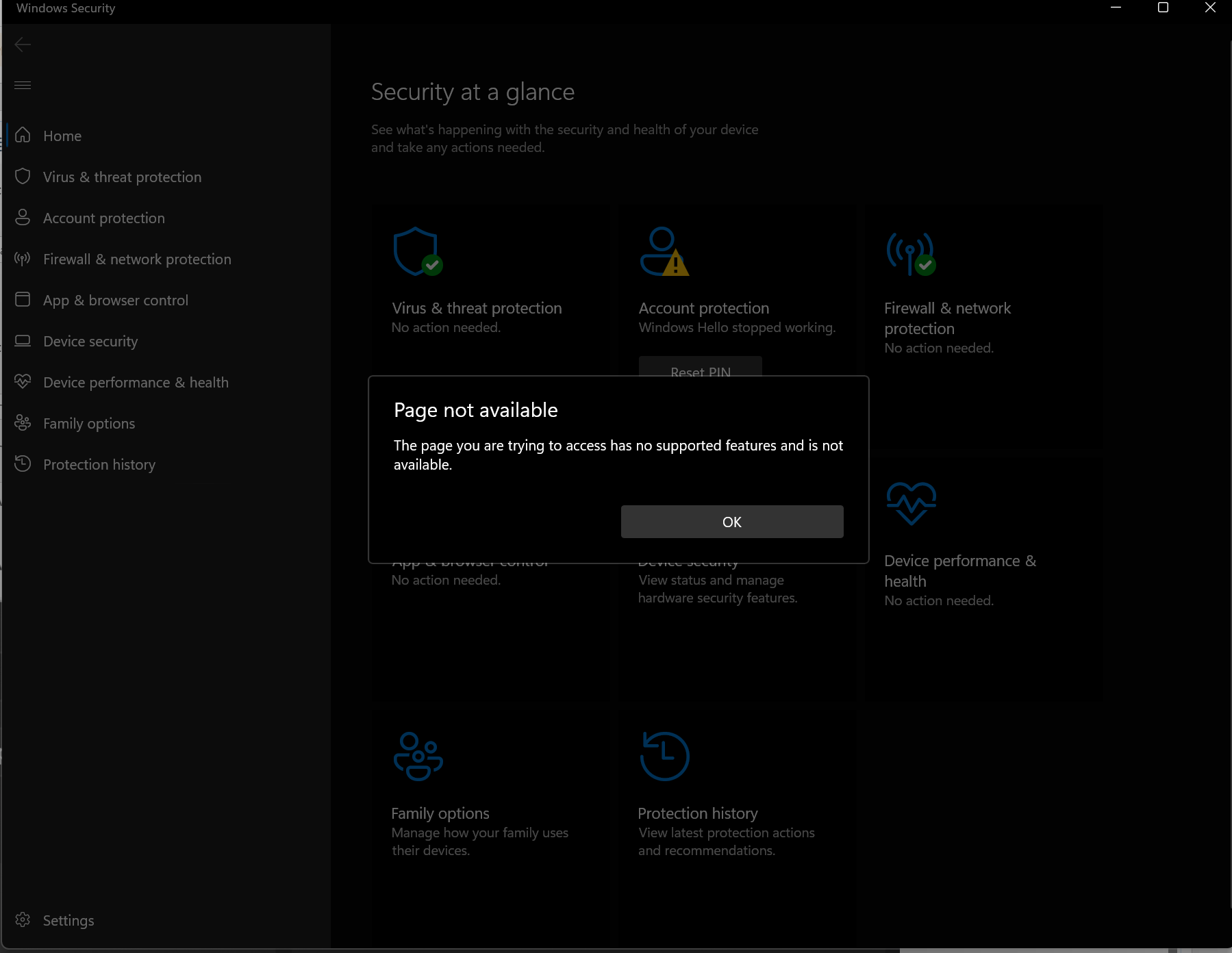
Task: Go to Account protection in sidebar
Action: click(104, 218)
